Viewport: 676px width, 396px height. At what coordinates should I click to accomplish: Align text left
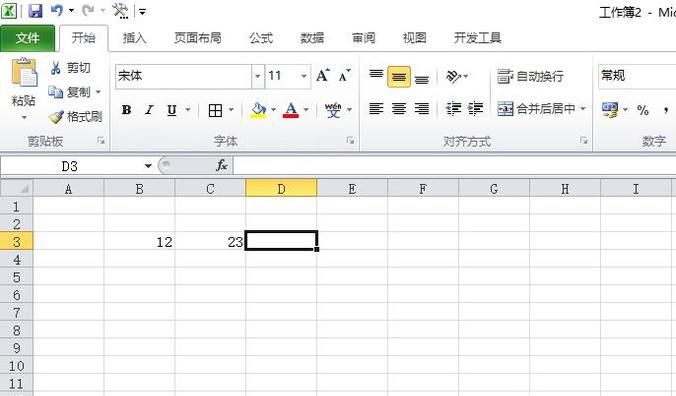[376, 109]
